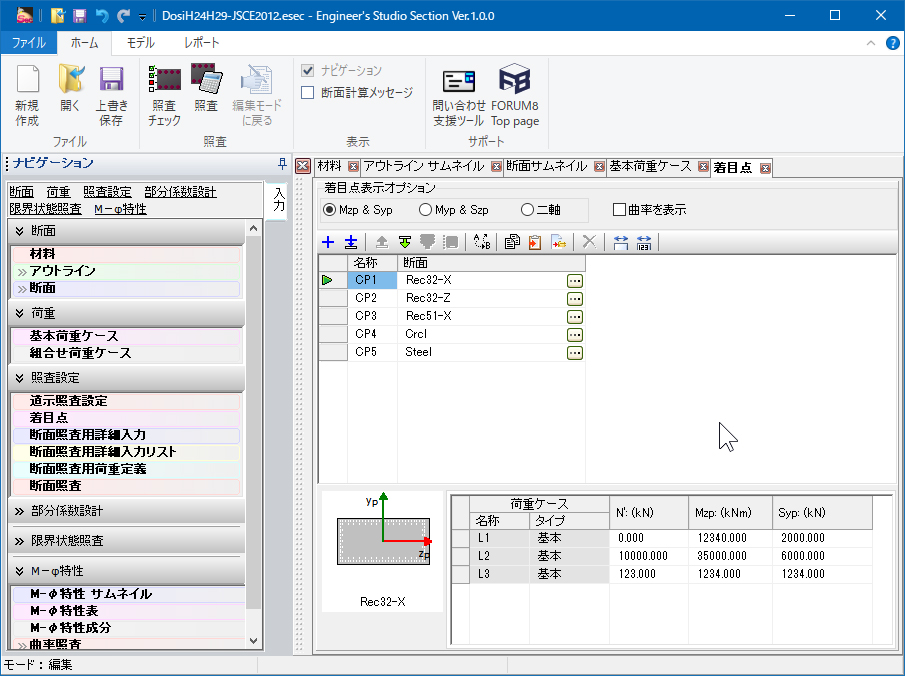Click the grey X delete icon
The height and width of the screenshot is (676, 905).
point(589,242)
